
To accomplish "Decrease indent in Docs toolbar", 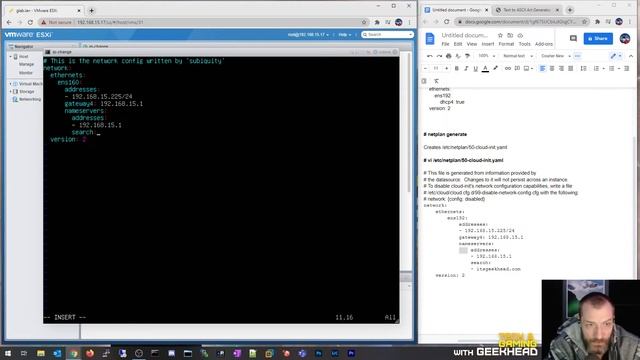I will (x=627, y=69).
